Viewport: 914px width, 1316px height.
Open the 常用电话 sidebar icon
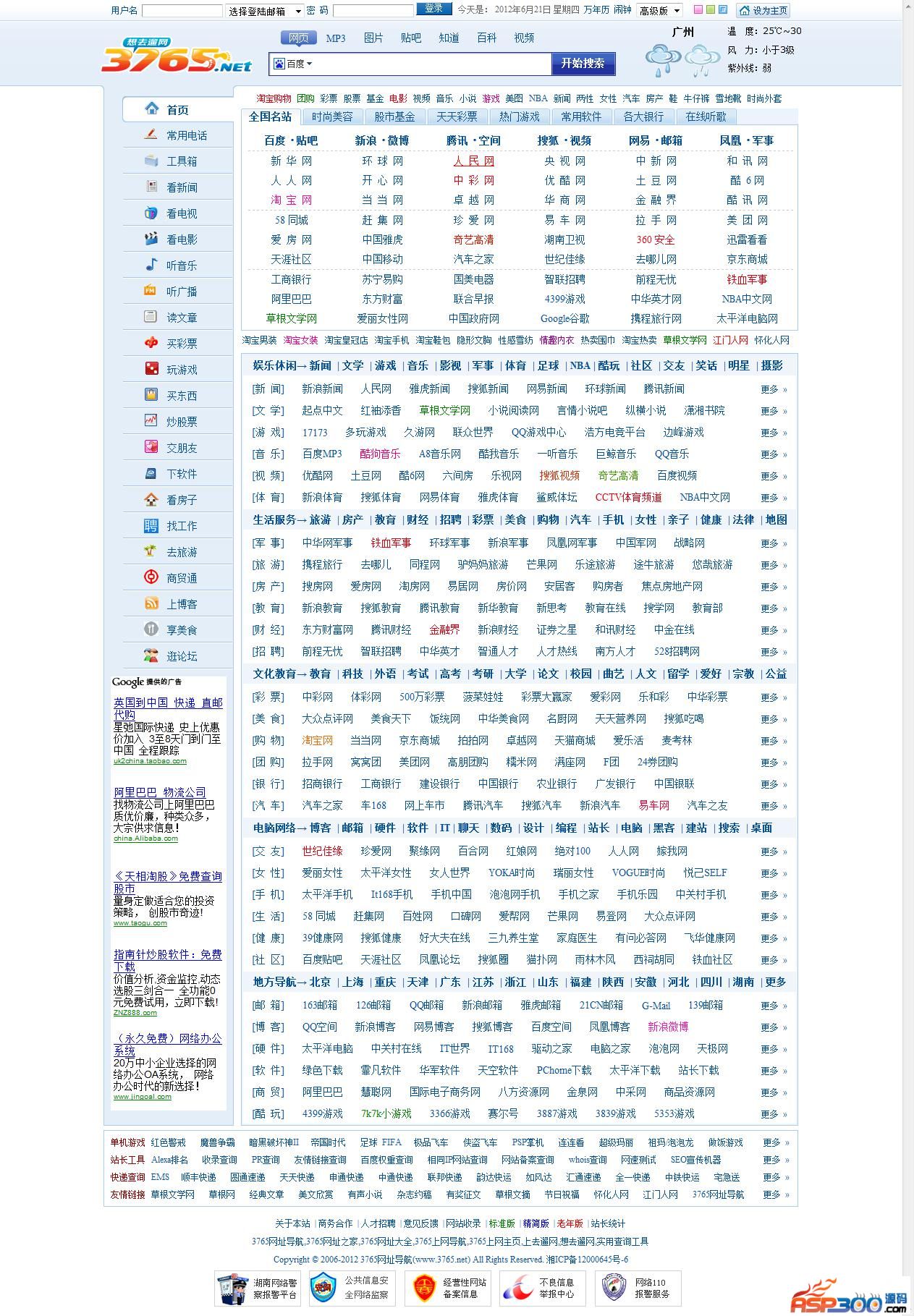click(x=151, y=135)
